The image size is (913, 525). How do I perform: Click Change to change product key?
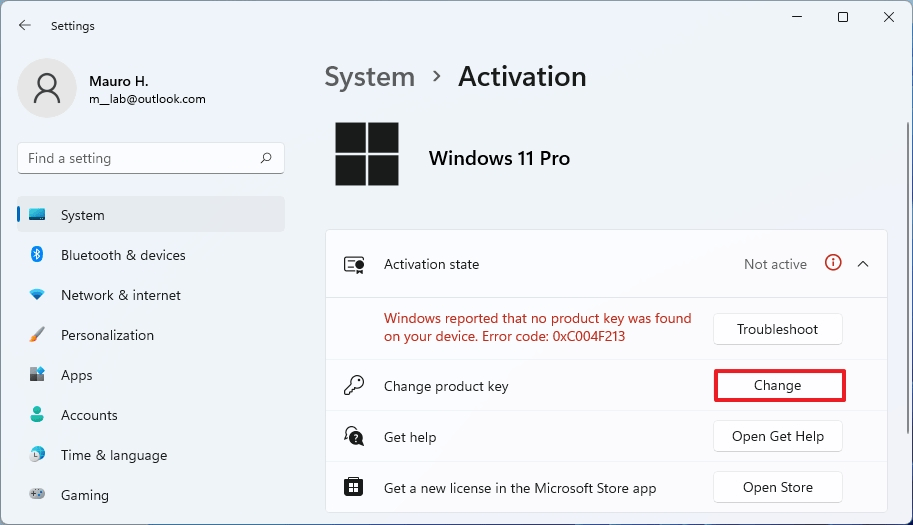[779, 385]
